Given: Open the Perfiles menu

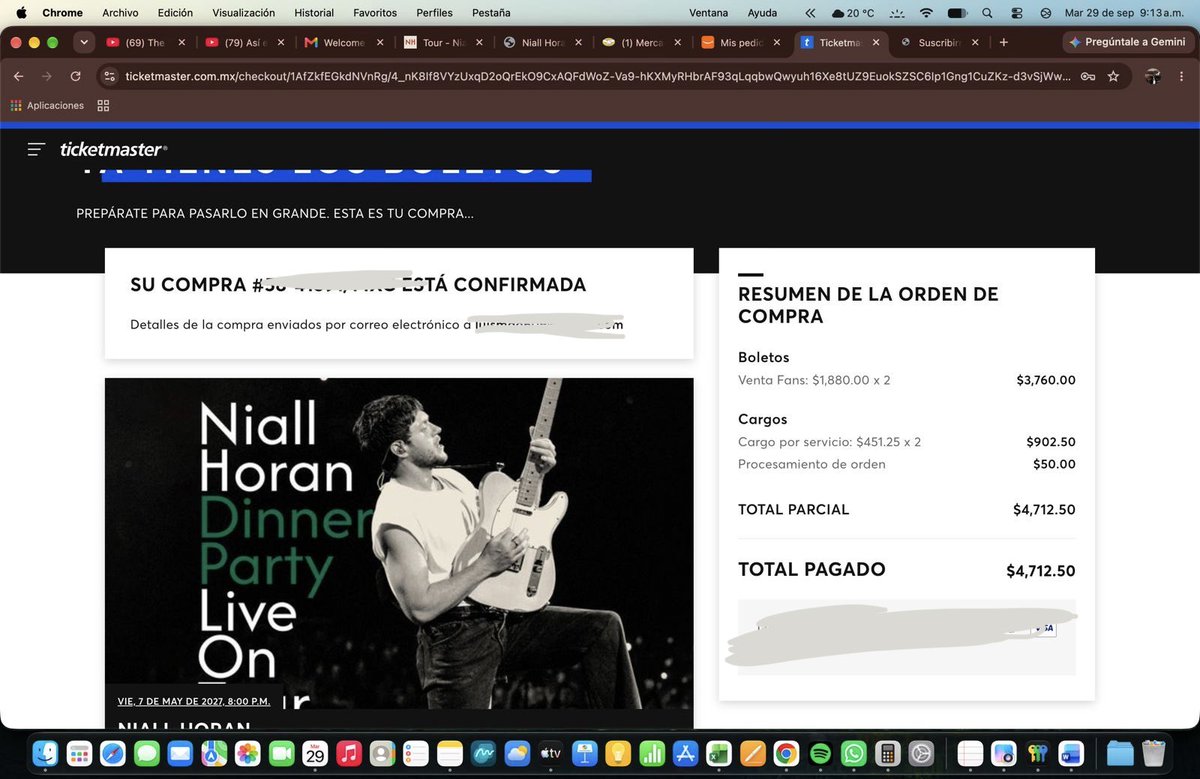Looking at the screenshot, I should (433, 13).
